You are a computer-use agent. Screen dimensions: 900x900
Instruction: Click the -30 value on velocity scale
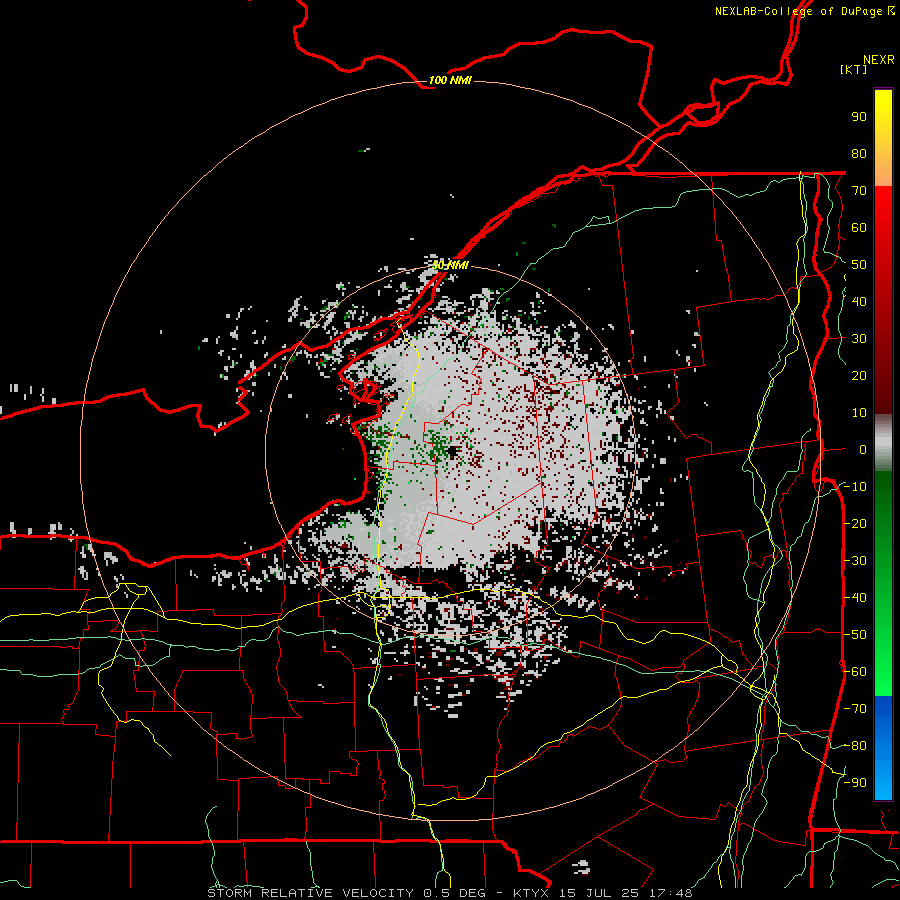click(x=855, y=561)
